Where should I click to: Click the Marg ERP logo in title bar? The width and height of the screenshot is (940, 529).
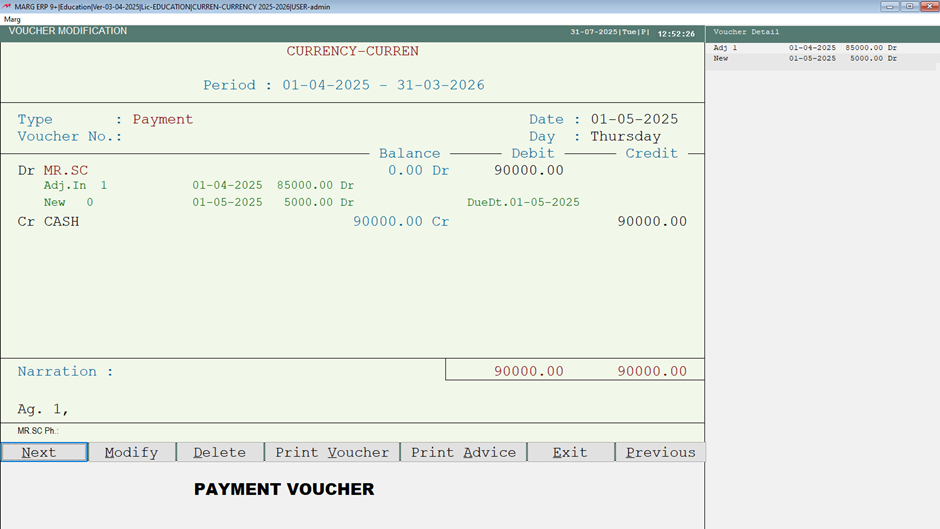8,6
